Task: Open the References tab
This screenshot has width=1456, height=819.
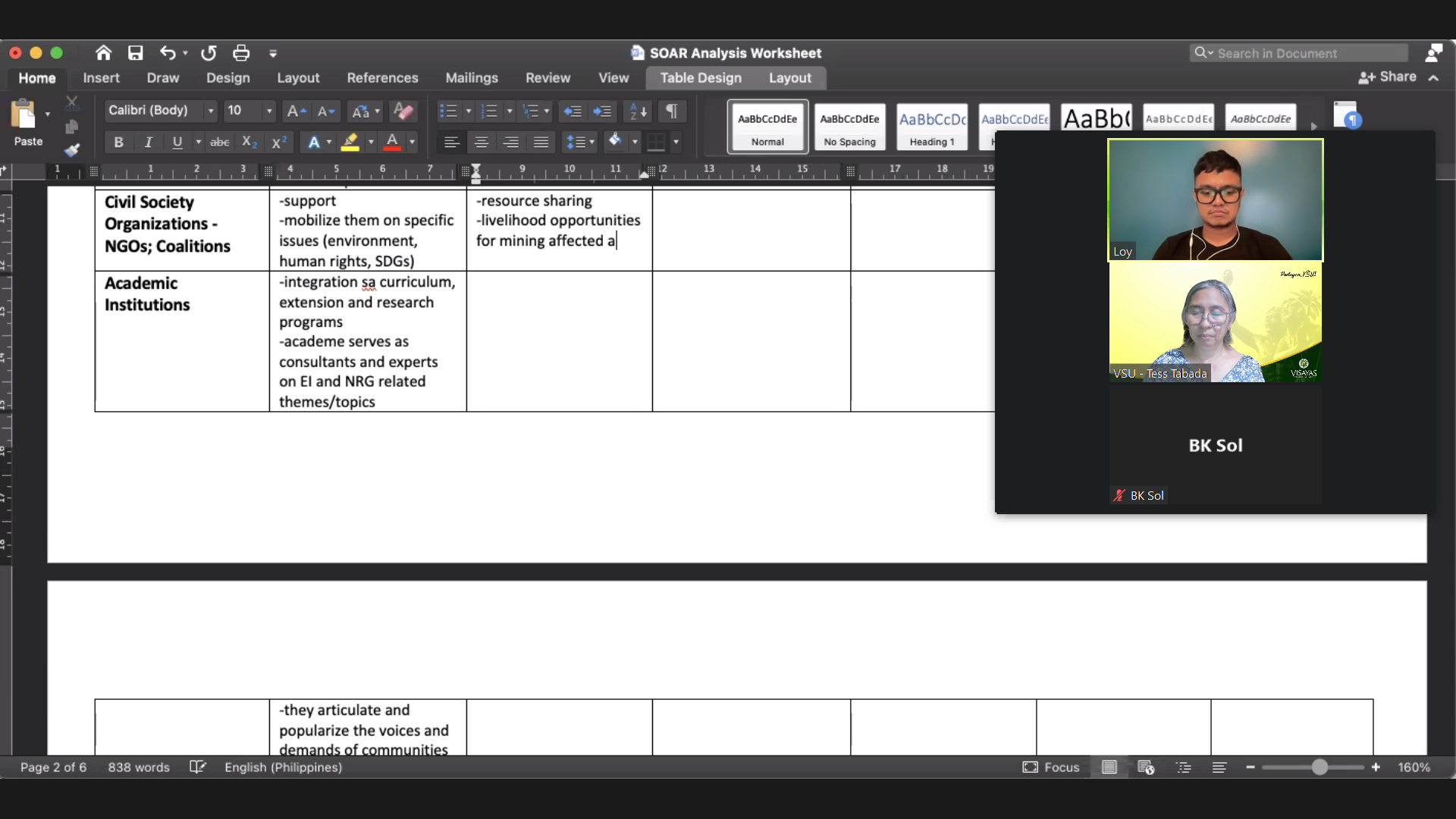Action: click(x=382, y=77)
